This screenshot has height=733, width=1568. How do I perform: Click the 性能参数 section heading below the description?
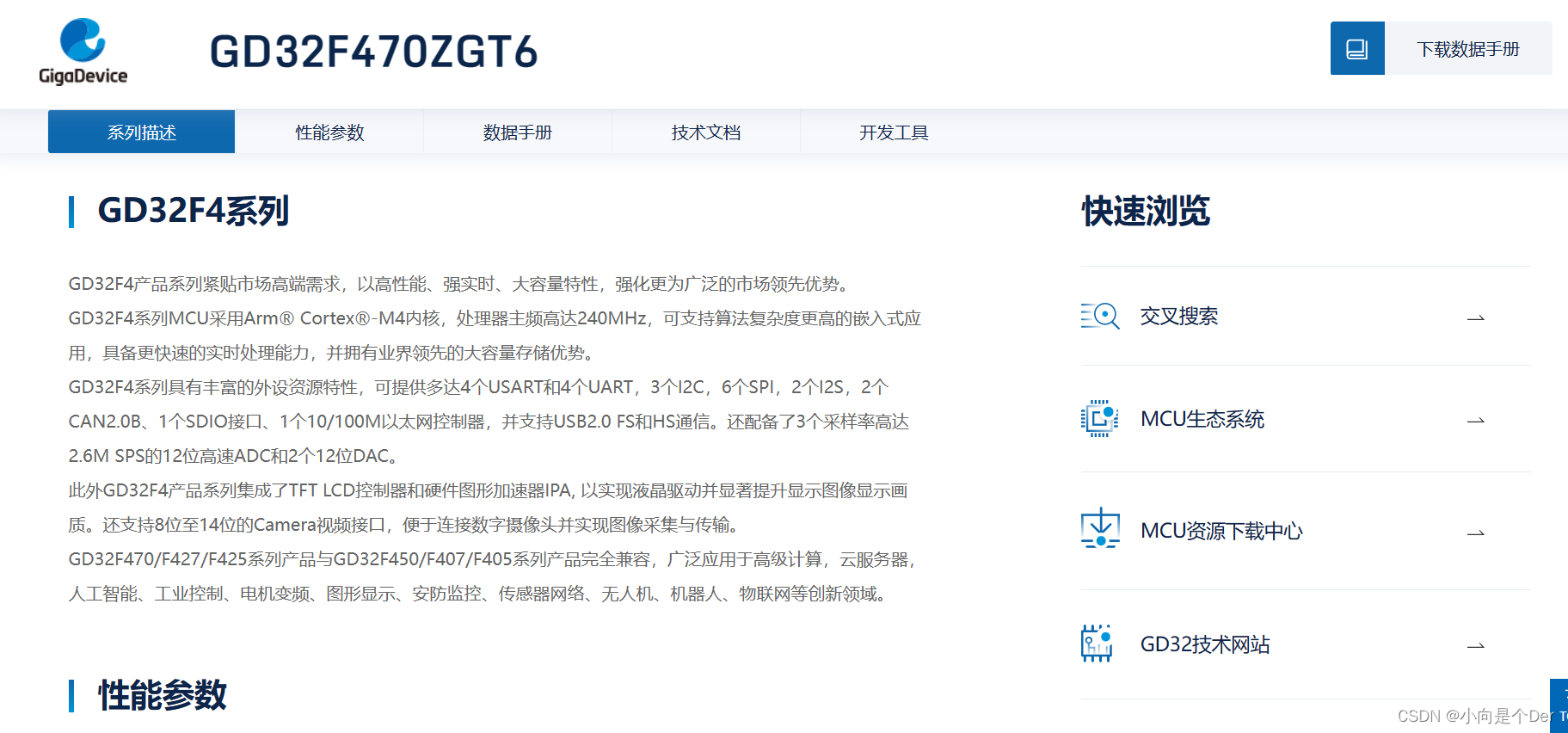coord(163,695)
